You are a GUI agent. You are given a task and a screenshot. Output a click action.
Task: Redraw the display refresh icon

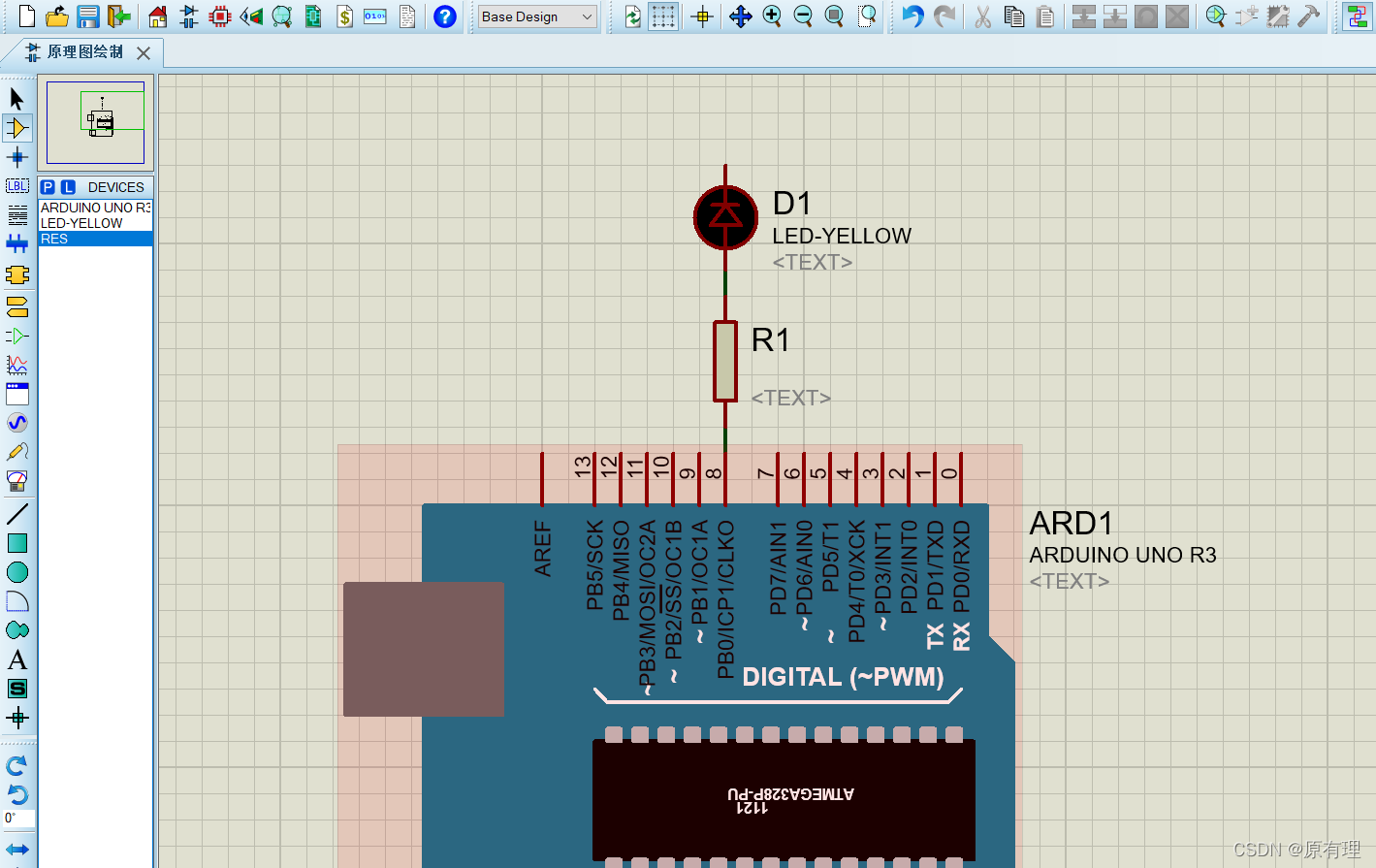click(x=633, y=16)
